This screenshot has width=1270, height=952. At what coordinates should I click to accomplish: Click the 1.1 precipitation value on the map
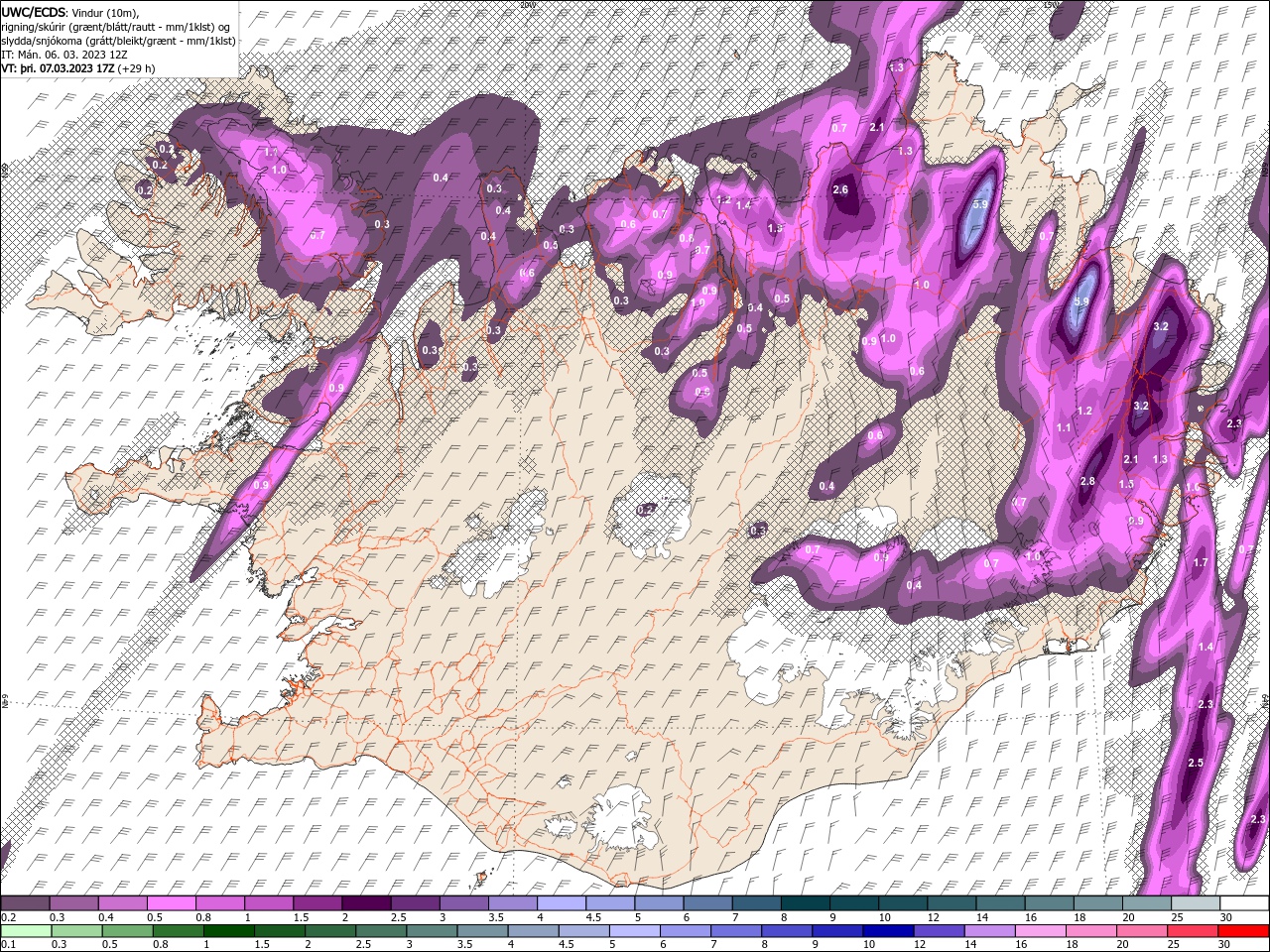(x=1064, y=428)
